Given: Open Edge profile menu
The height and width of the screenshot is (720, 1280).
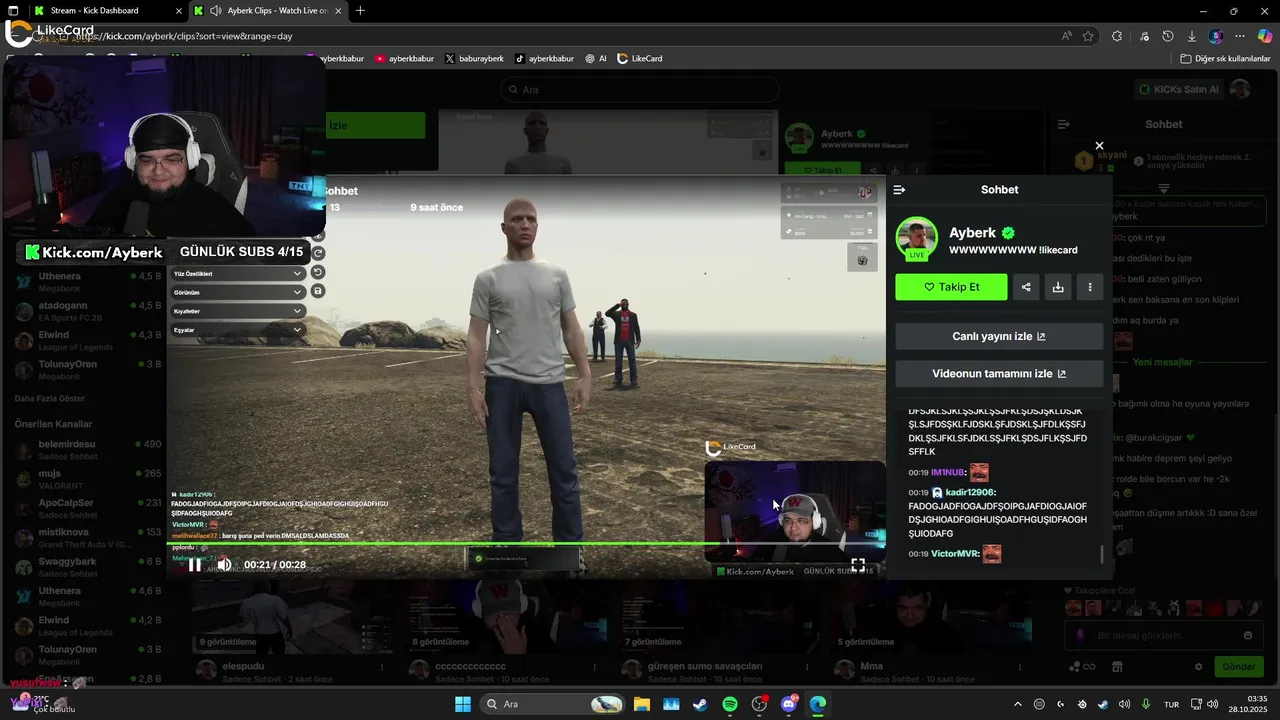Looking at the screenshot, I should tap(1216, 36).
